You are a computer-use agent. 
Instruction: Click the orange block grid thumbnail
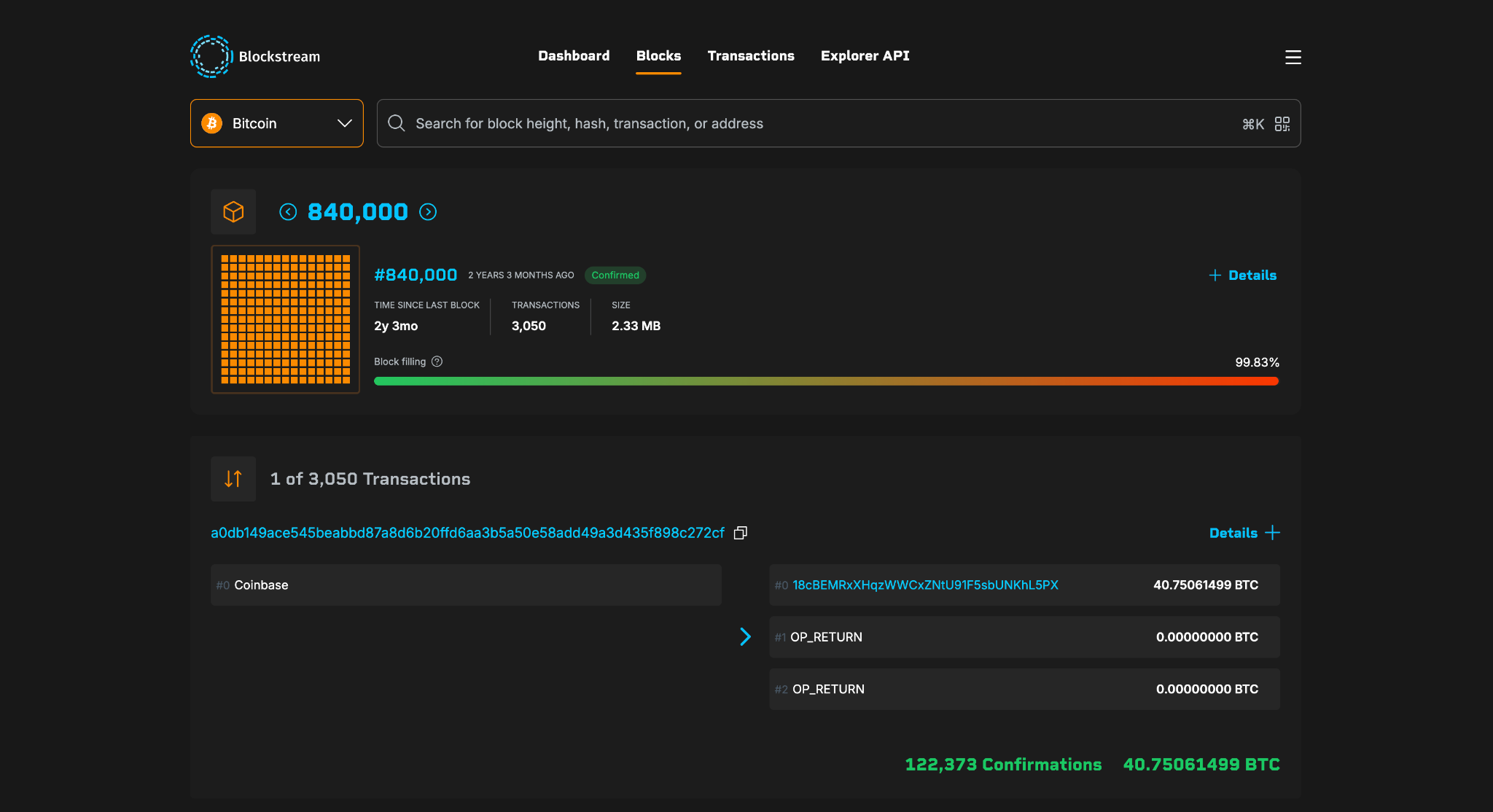pos(285,319)
